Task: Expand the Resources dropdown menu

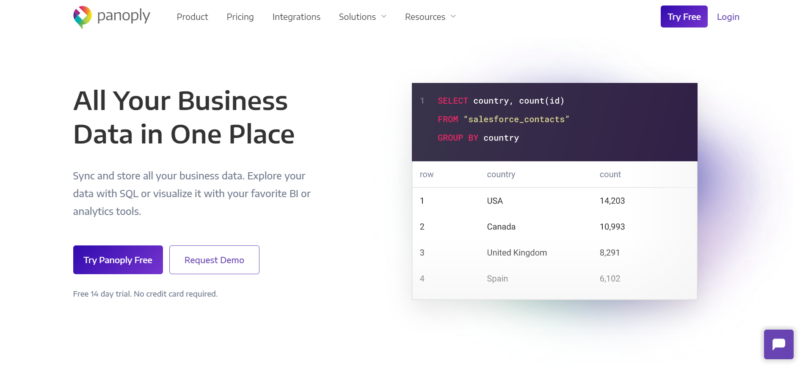Action: (x=430, y=17)
